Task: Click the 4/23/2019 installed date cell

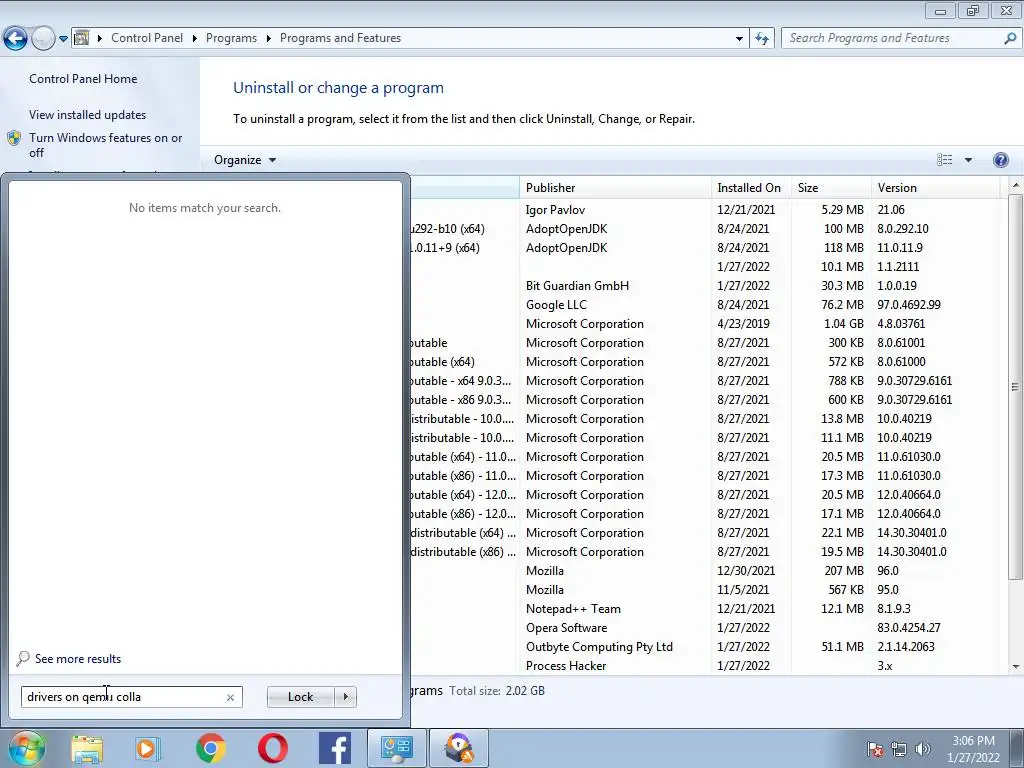Action: coord(743,323)
